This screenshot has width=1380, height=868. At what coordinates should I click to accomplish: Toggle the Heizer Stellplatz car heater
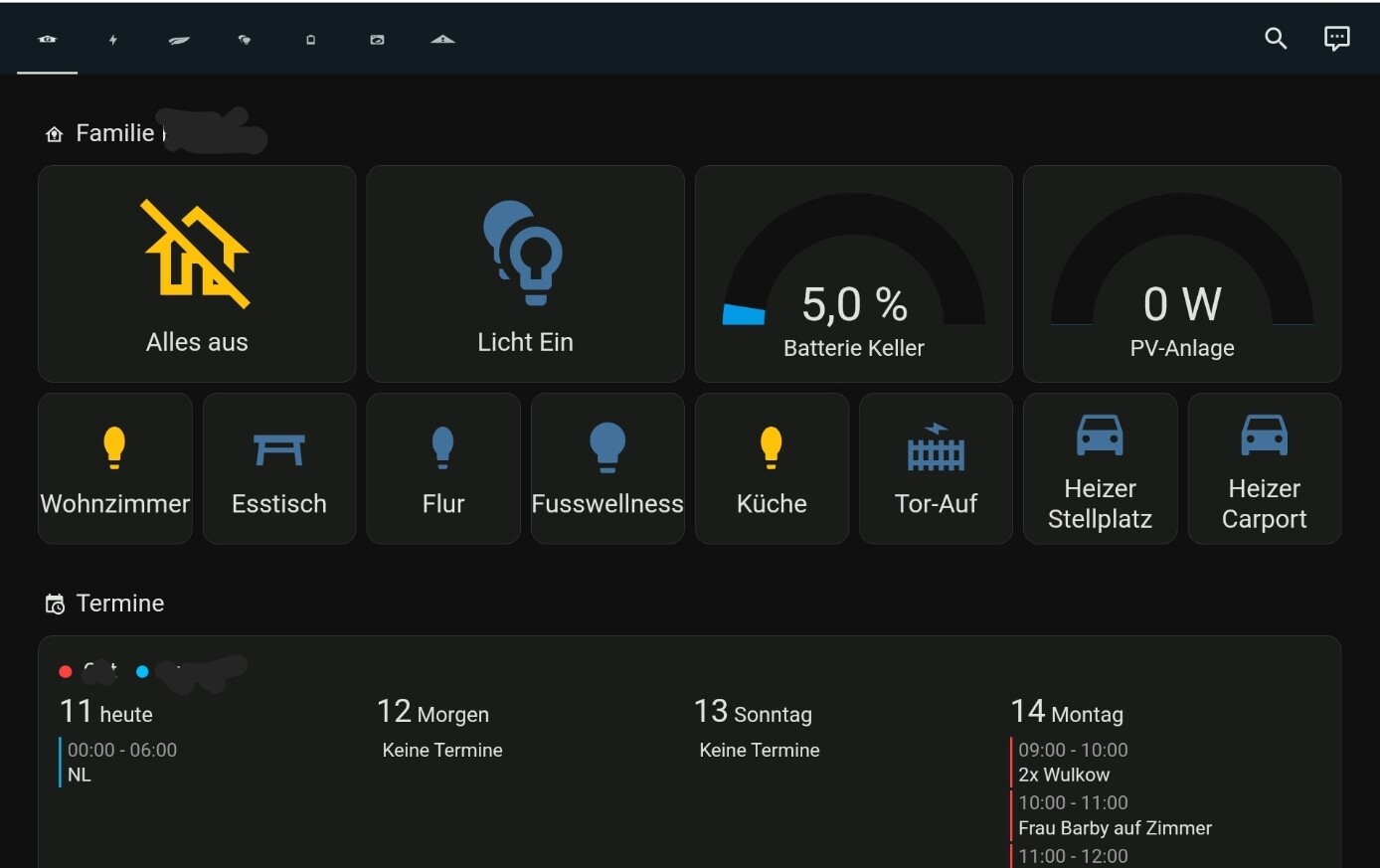[x=1101, y=468]
